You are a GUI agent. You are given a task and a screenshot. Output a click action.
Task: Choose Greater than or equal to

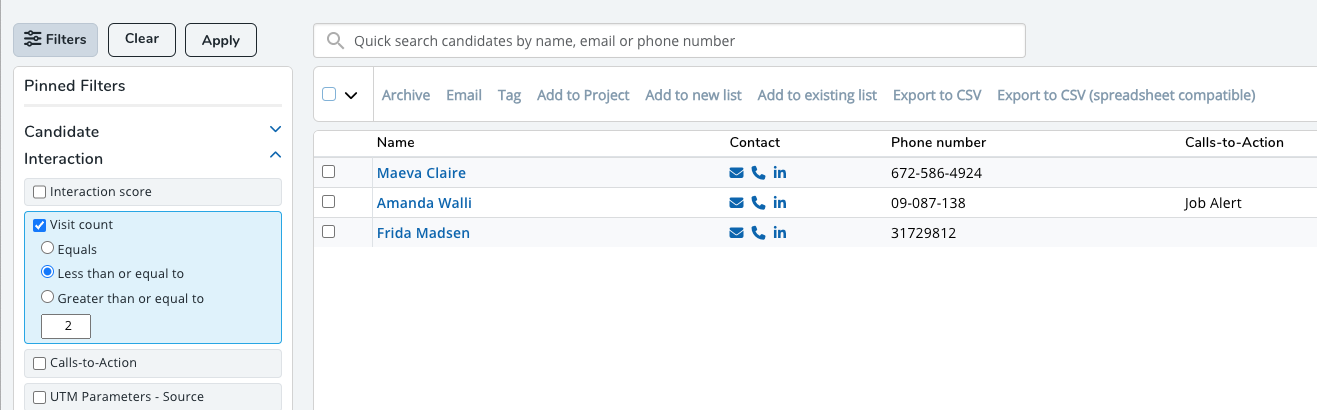click(x=47, y=297)
